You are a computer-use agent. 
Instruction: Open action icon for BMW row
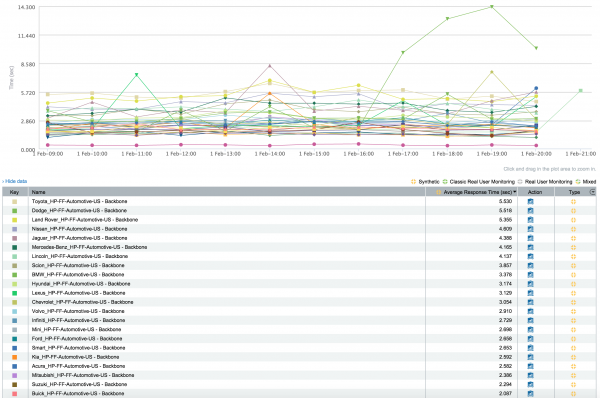pyautogui.click(x=530, y=275)
